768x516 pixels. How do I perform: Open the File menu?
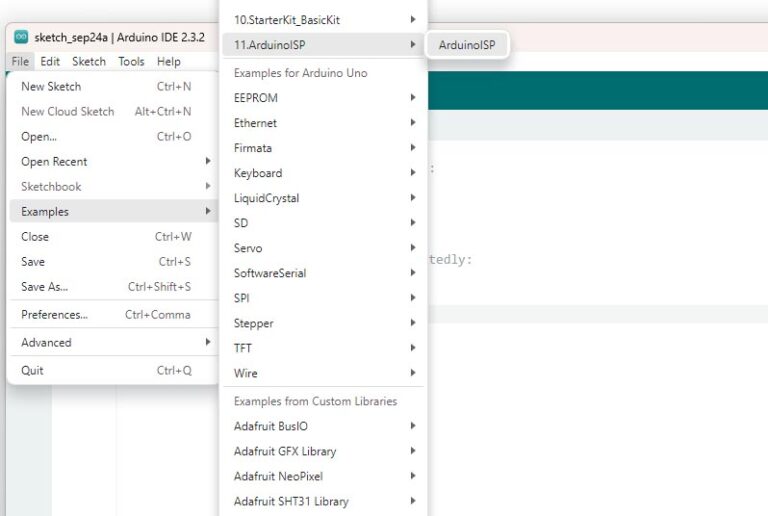pos(20,62)
